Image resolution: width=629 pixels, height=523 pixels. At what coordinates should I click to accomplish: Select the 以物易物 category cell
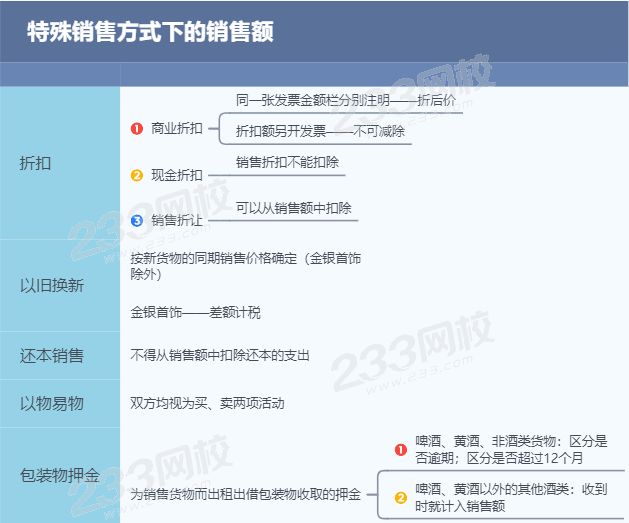(52, 403)
